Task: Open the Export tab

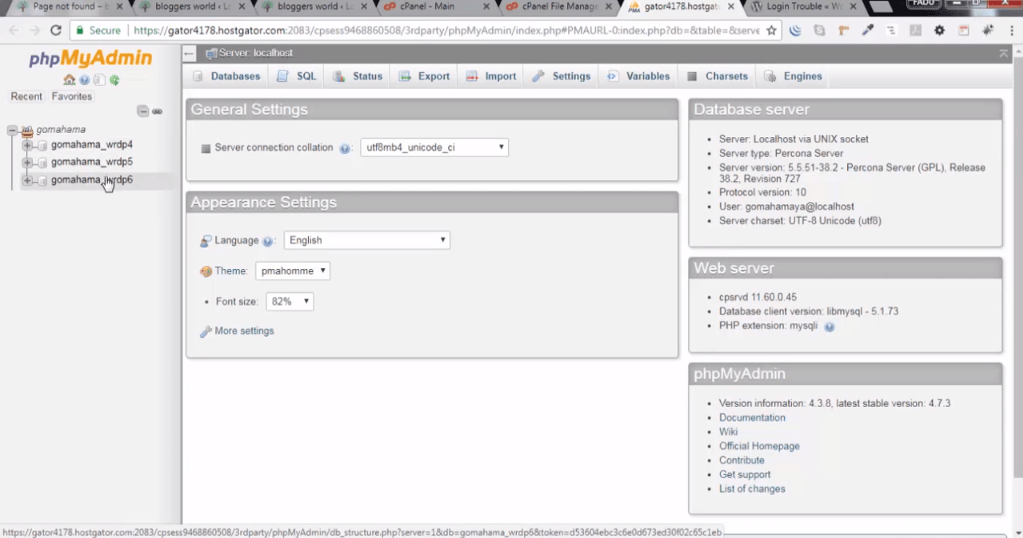Action: [x=424, y=76]
